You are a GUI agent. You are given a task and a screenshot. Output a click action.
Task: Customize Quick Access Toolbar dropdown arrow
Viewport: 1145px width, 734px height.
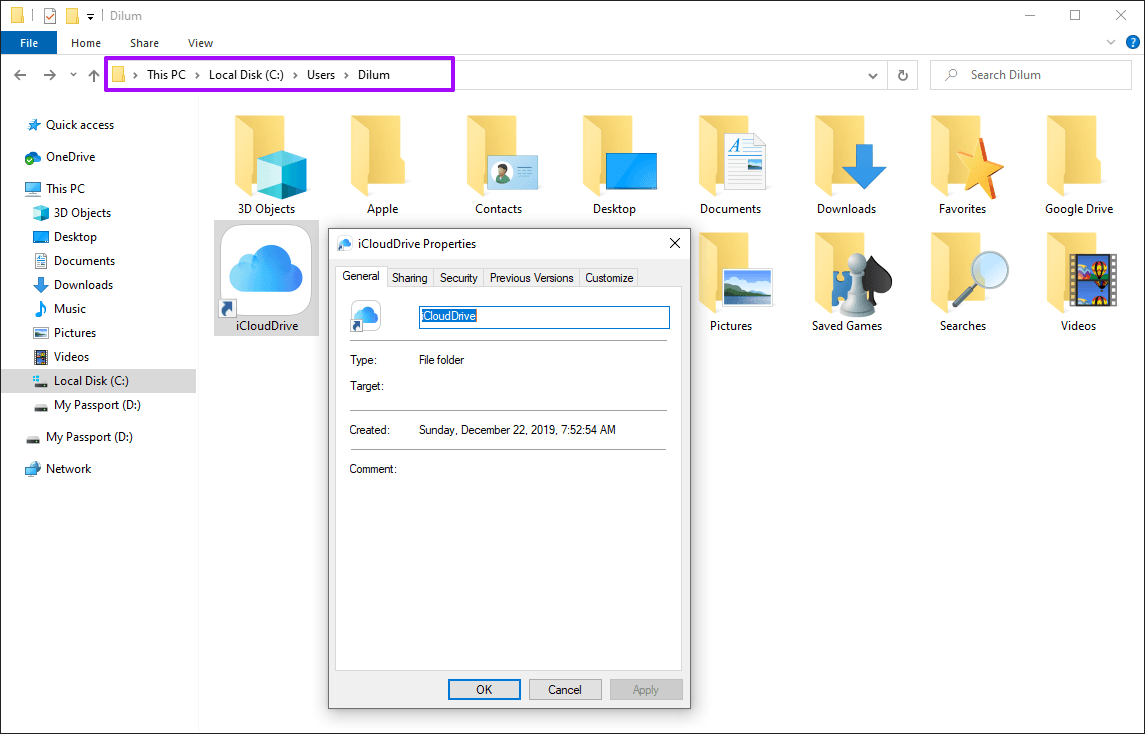pyautogui.click(x=91, y=16)
